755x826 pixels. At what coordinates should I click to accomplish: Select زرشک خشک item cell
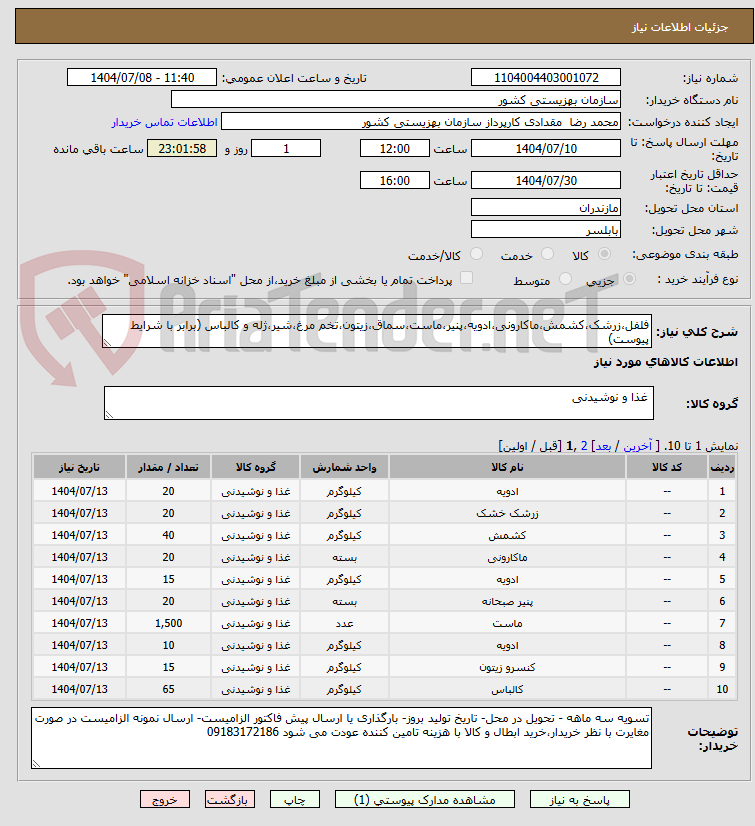click(x=507, y=513)
